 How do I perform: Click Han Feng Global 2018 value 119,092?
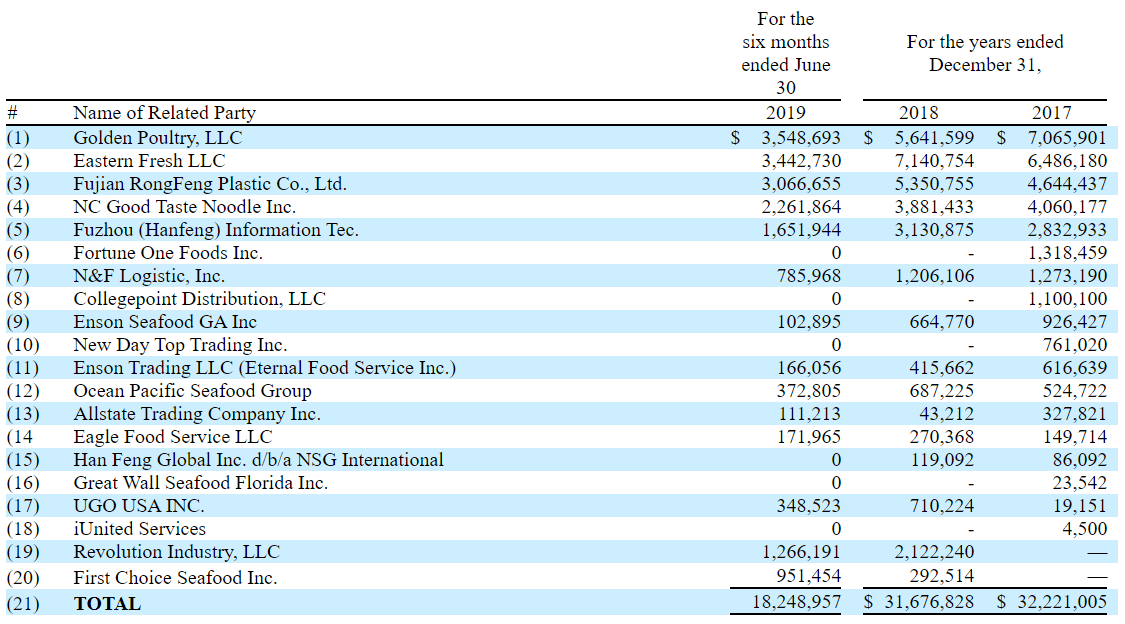click(942, 459)
